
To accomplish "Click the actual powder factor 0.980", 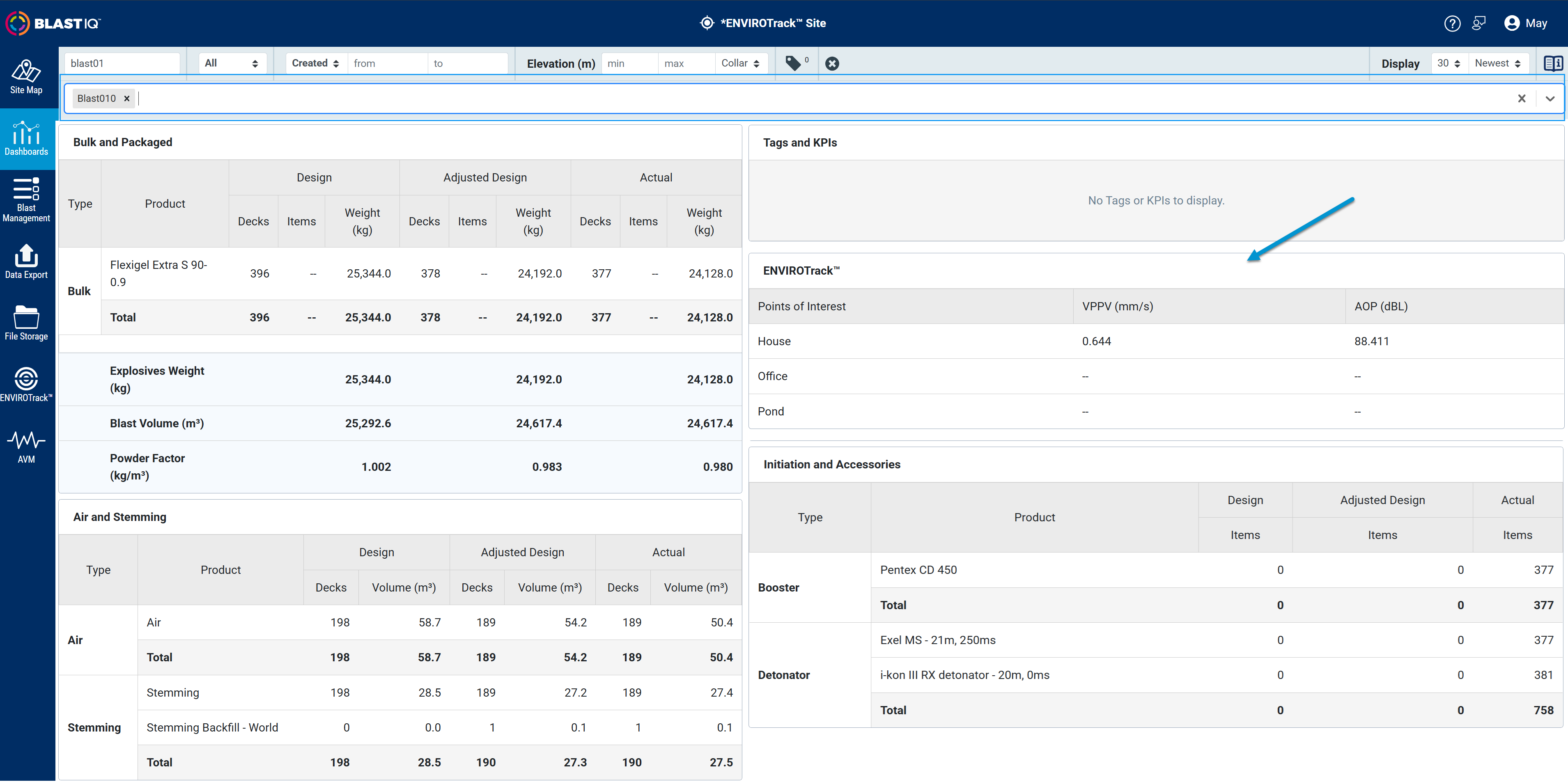I will (718, 467).
